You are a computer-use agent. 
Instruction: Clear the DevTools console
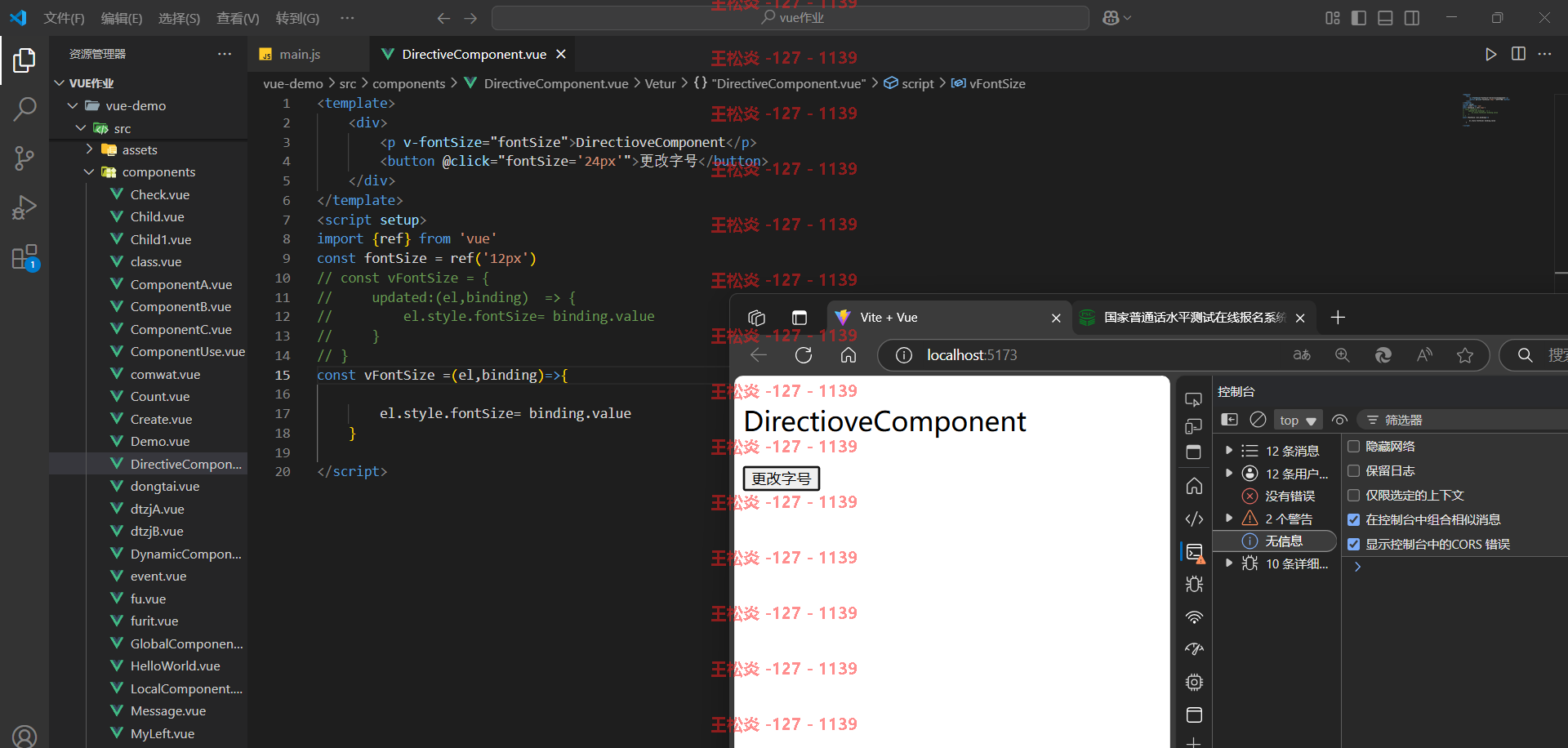[x=1258, y=420]
